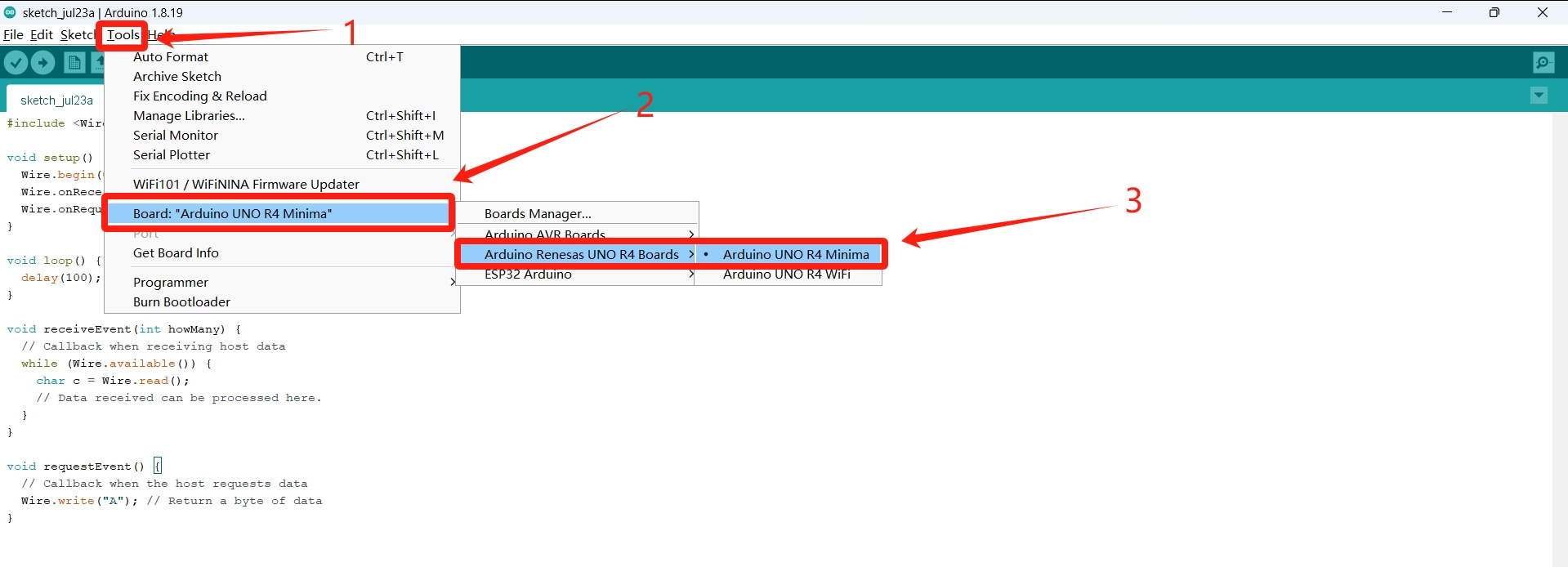
Task: Select Serial Plotter in Tools menu
Action: point(282,154)
